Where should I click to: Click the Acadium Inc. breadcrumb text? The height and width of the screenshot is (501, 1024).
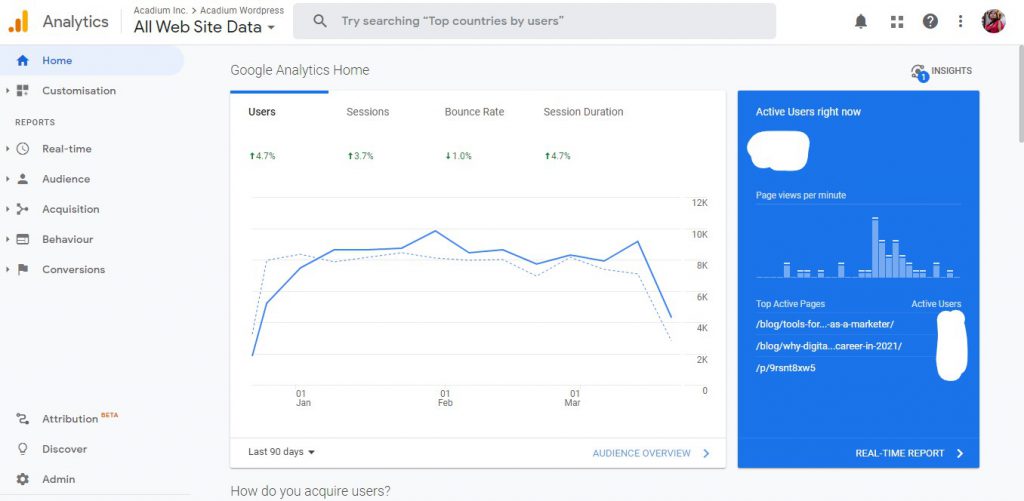[161, 10]
